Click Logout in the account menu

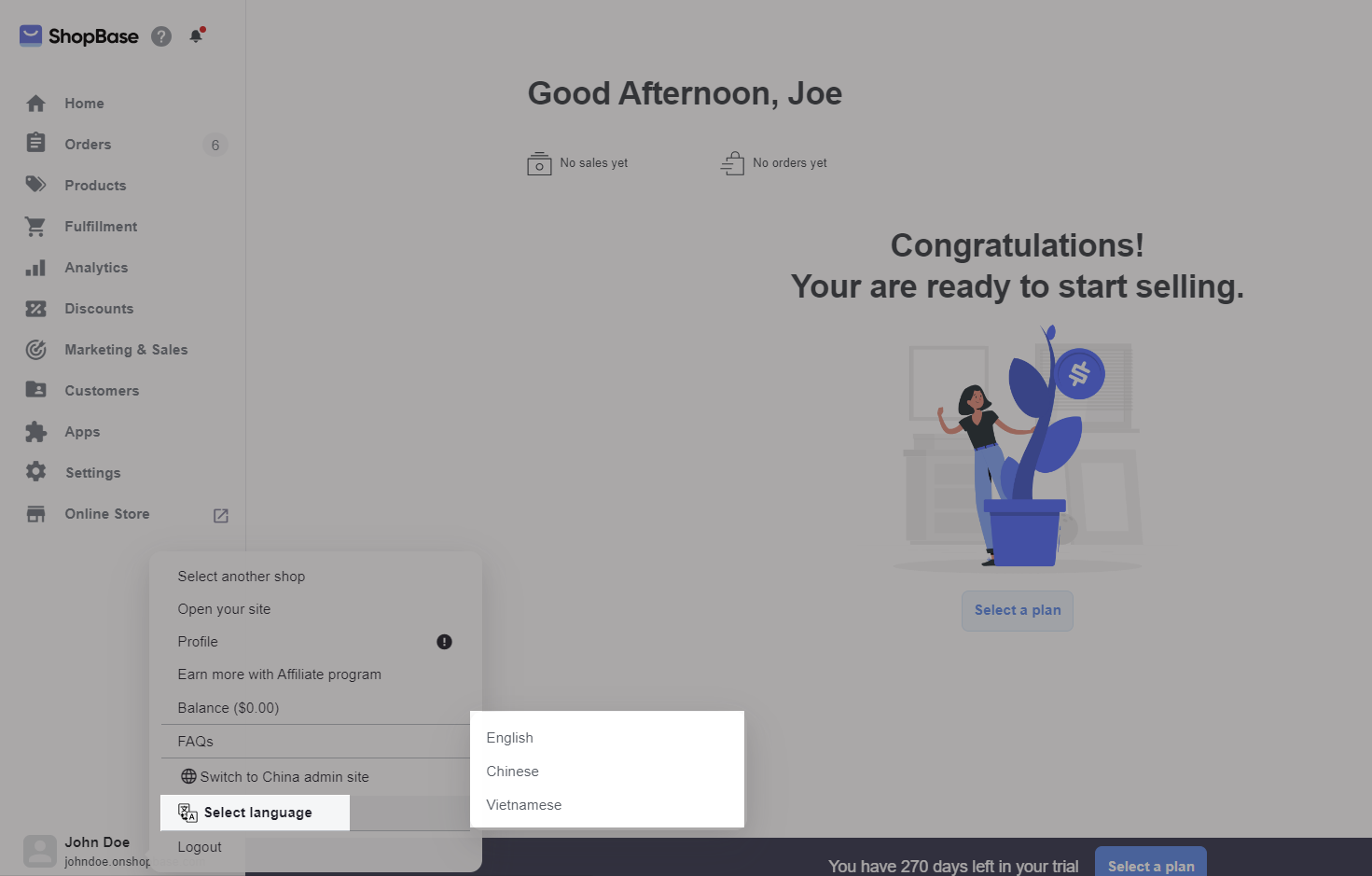[200, 847]
